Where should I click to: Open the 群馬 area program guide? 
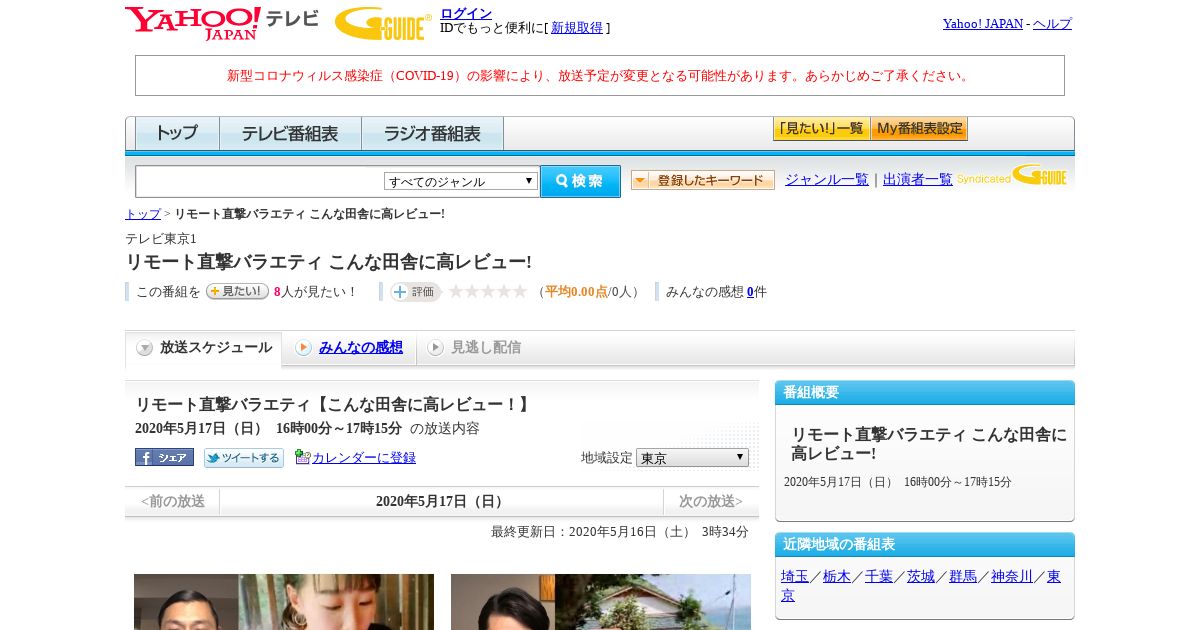963,576
